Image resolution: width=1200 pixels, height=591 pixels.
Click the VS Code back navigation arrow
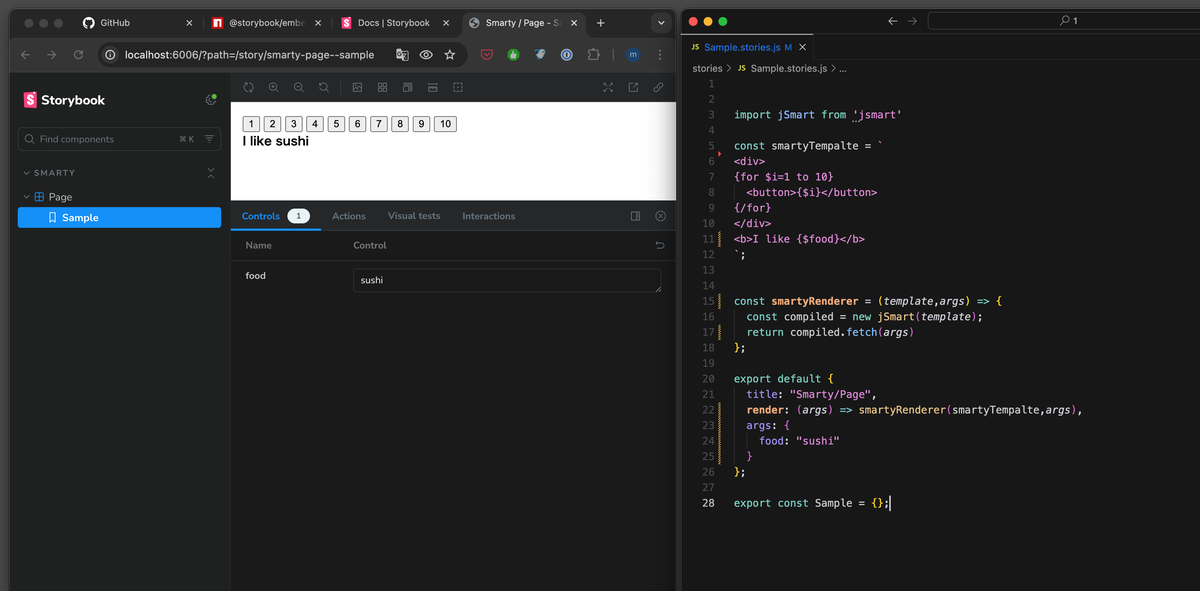click(893, 21)
